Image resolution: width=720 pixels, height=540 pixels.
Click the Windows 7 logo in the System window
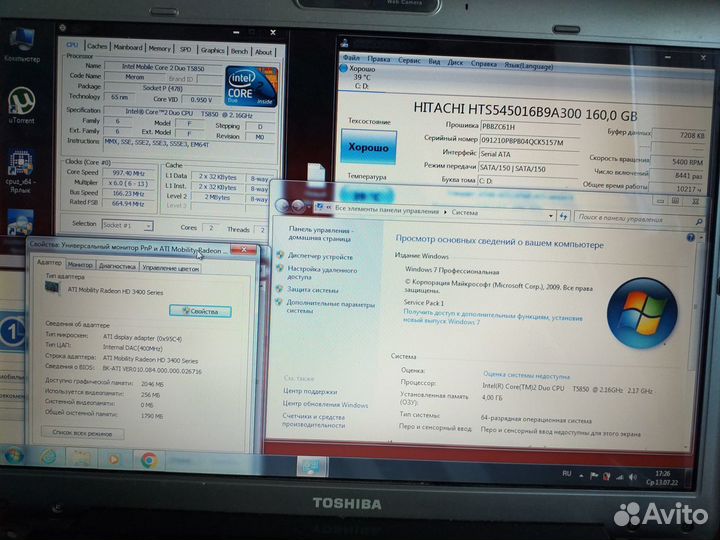(x=642, y=313)
